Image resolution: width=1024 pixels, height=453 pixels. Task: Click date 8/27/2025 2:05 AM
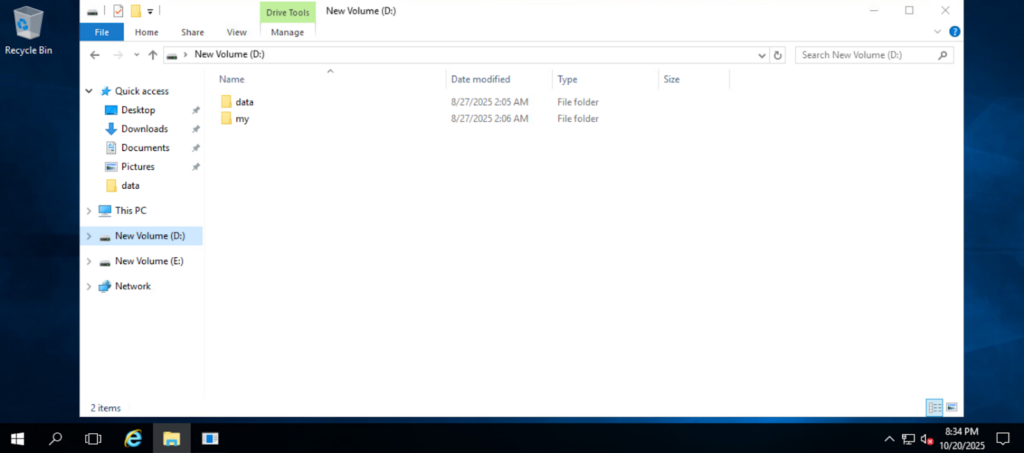coord(489,102)
